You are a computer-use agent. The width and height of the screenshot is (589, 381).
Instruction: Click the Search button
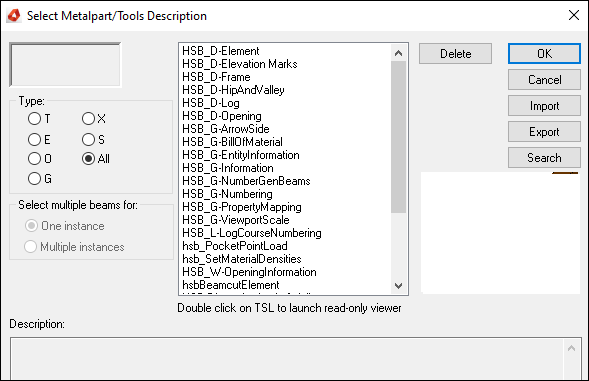pos(544,158)
